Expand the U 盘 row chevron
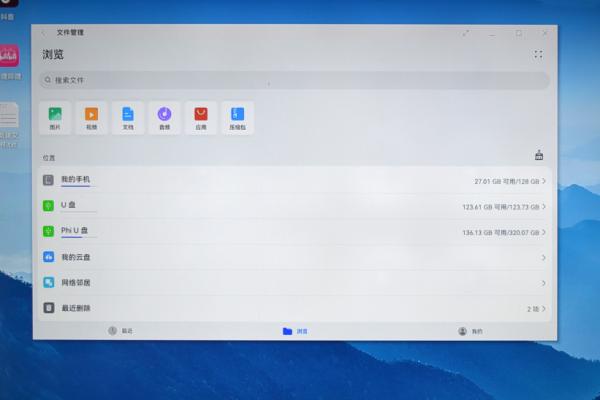 coord(544,206)
